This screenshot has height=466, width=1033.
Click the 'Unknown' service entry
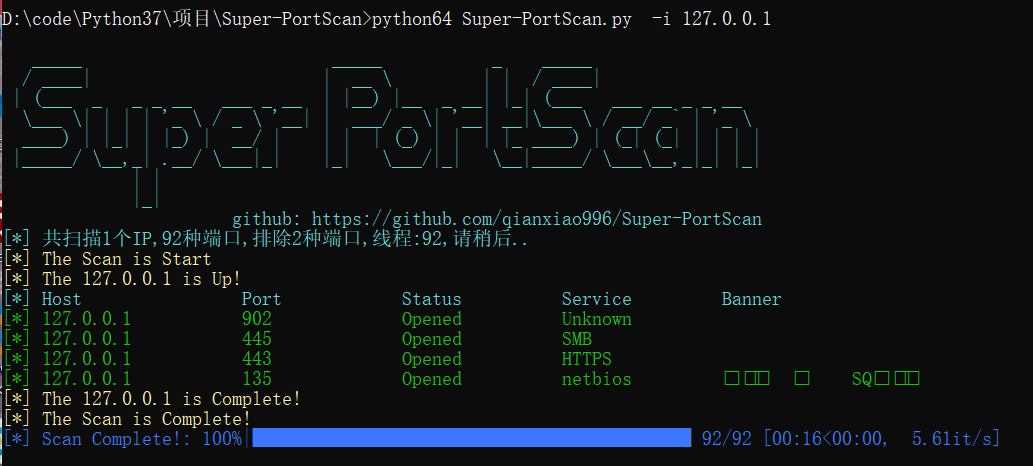[596, 319]
